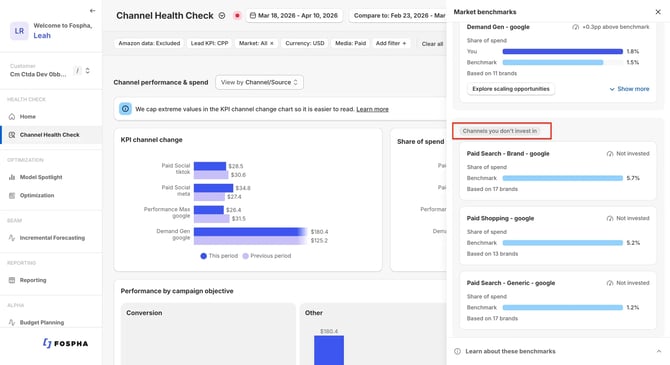Open the circular icon beside the page title
This screenshot has height=365, width=670.
pyautogui.click(x=222, y=15)
